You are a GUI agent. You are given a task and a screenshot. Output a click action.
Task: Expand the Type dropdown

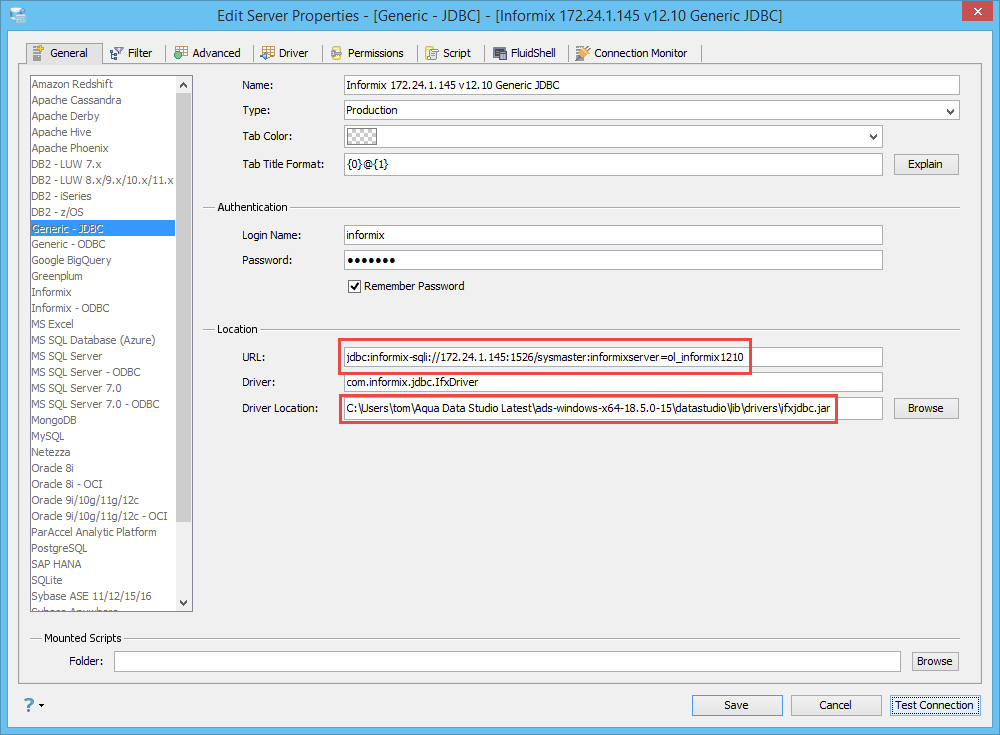[950, 111]
